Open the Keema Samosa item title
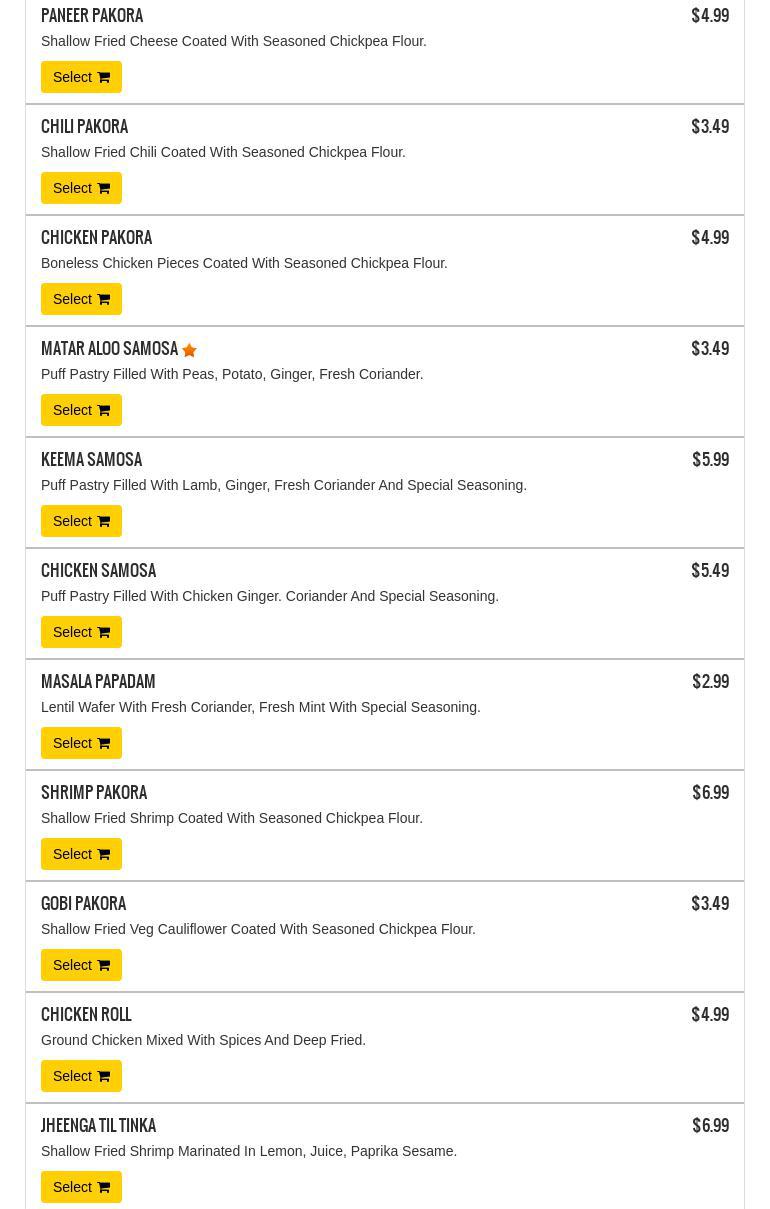This screenshot has height=1209, width=770. (92, 460)
